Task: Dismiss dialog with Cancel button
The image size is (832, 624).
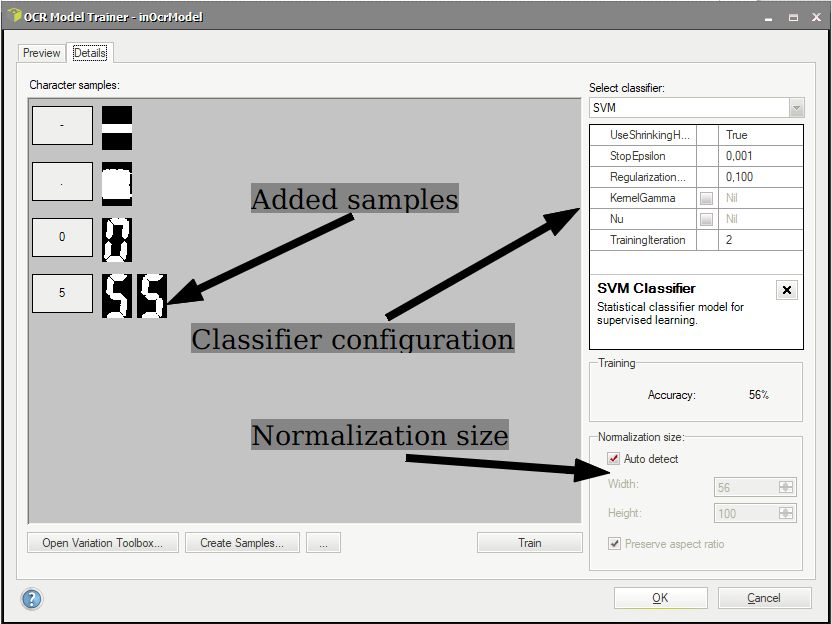Action: [764, 598]
